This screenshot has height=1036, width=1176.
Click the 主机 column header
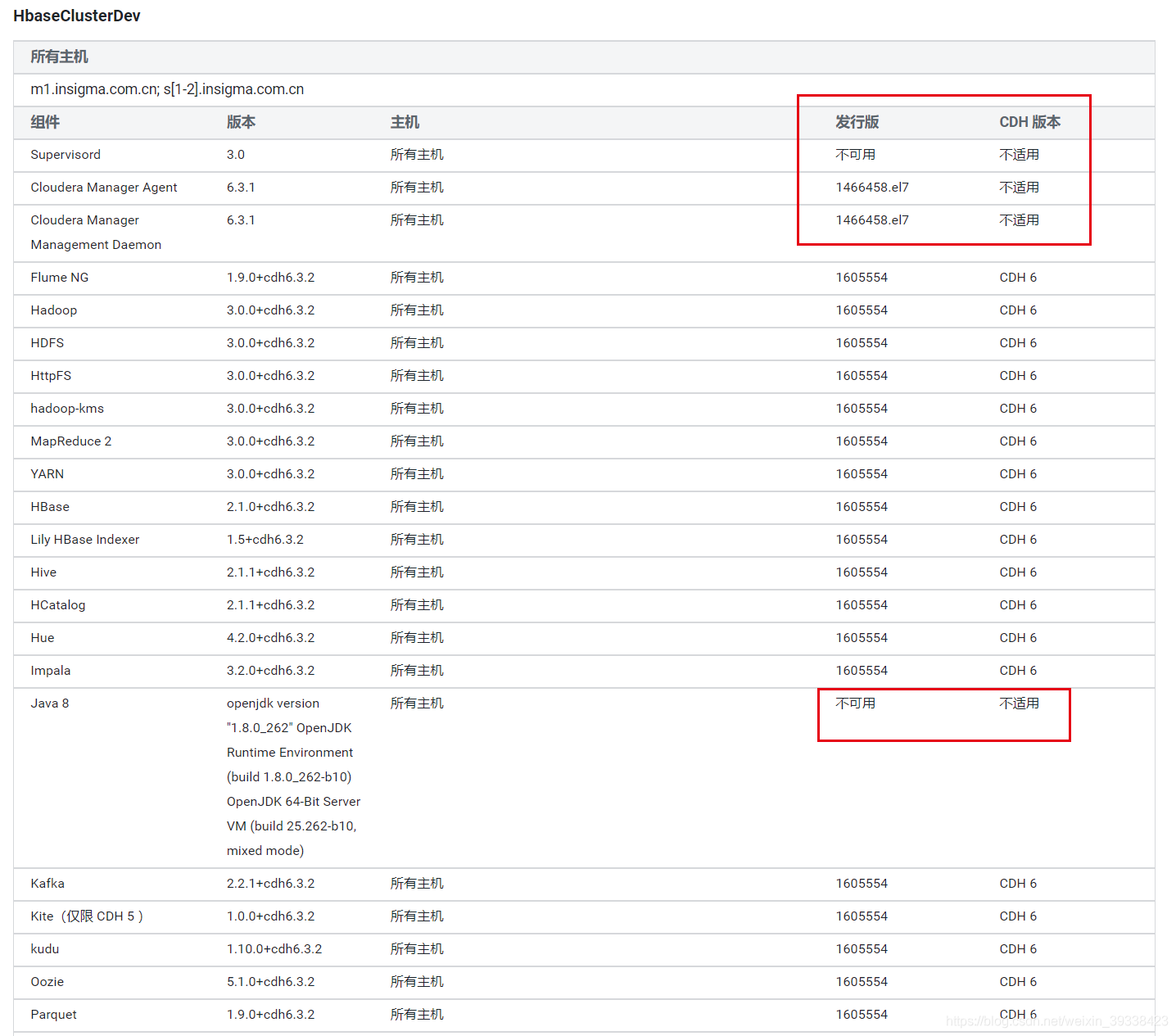click(405, 122)
